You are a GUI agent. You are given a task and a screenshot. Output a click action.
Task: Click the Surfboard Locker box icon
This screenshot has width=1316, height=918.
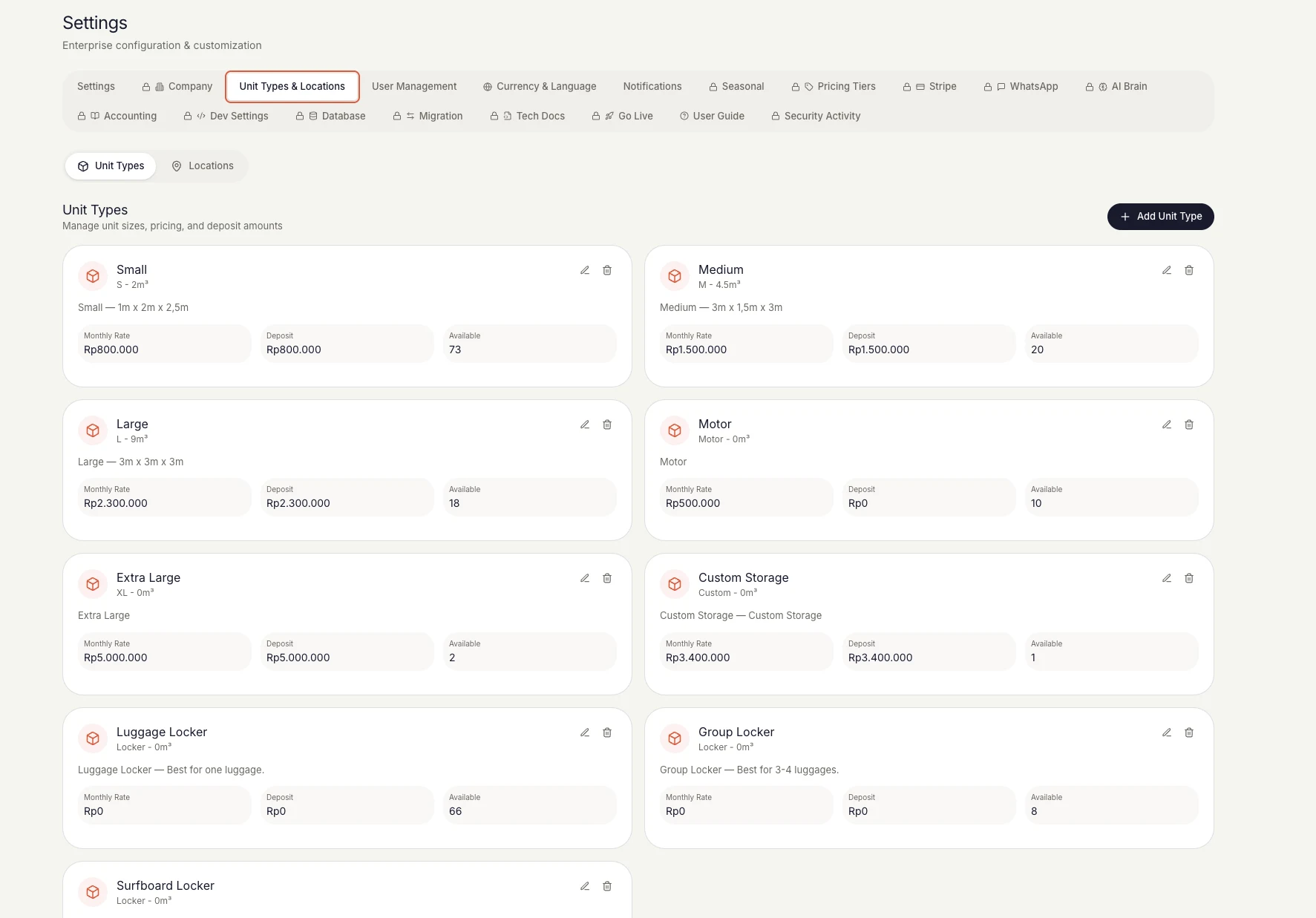point(93,892)
